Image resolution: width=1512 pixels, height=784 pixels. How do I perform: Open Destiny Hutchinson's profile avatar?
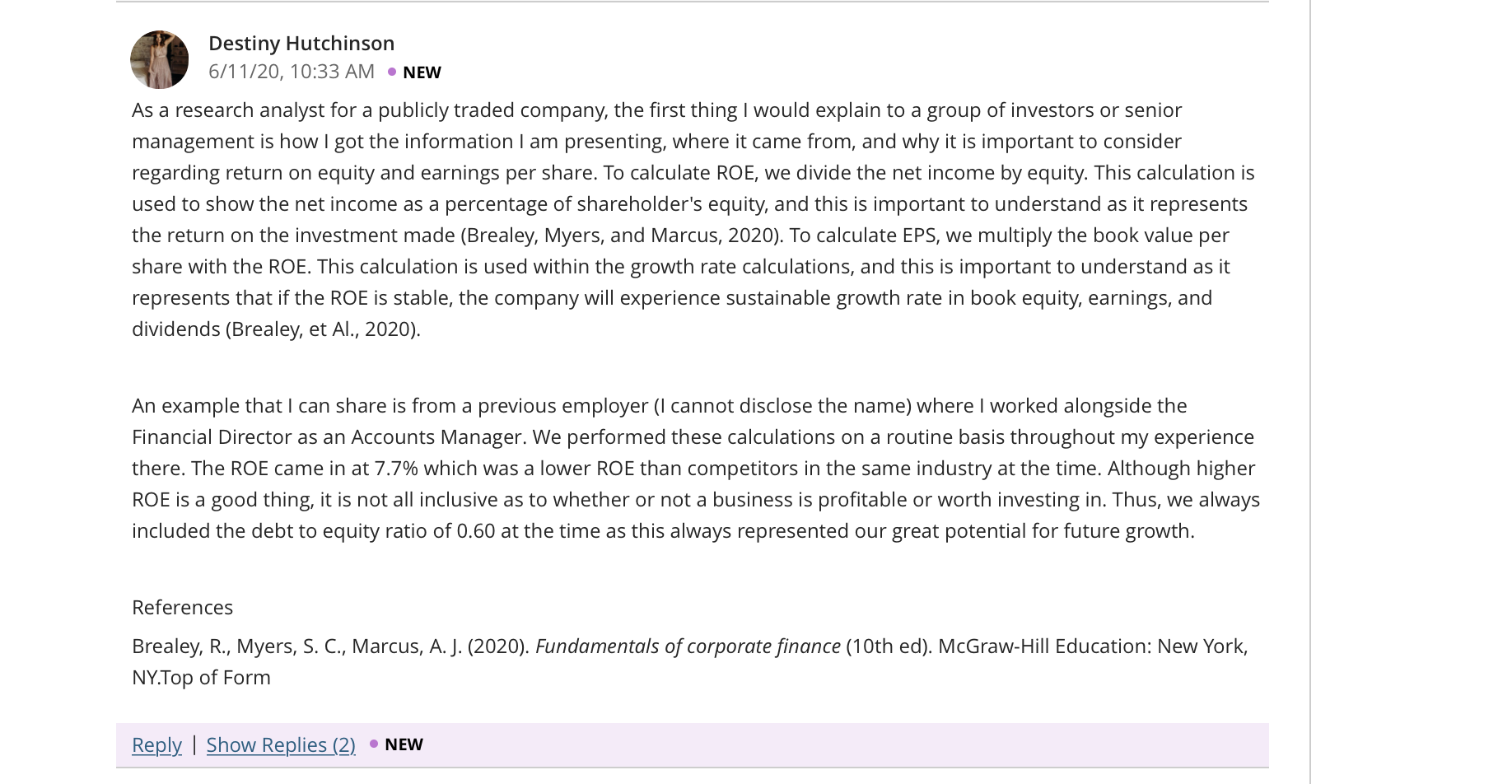click(x=159, y=59)
